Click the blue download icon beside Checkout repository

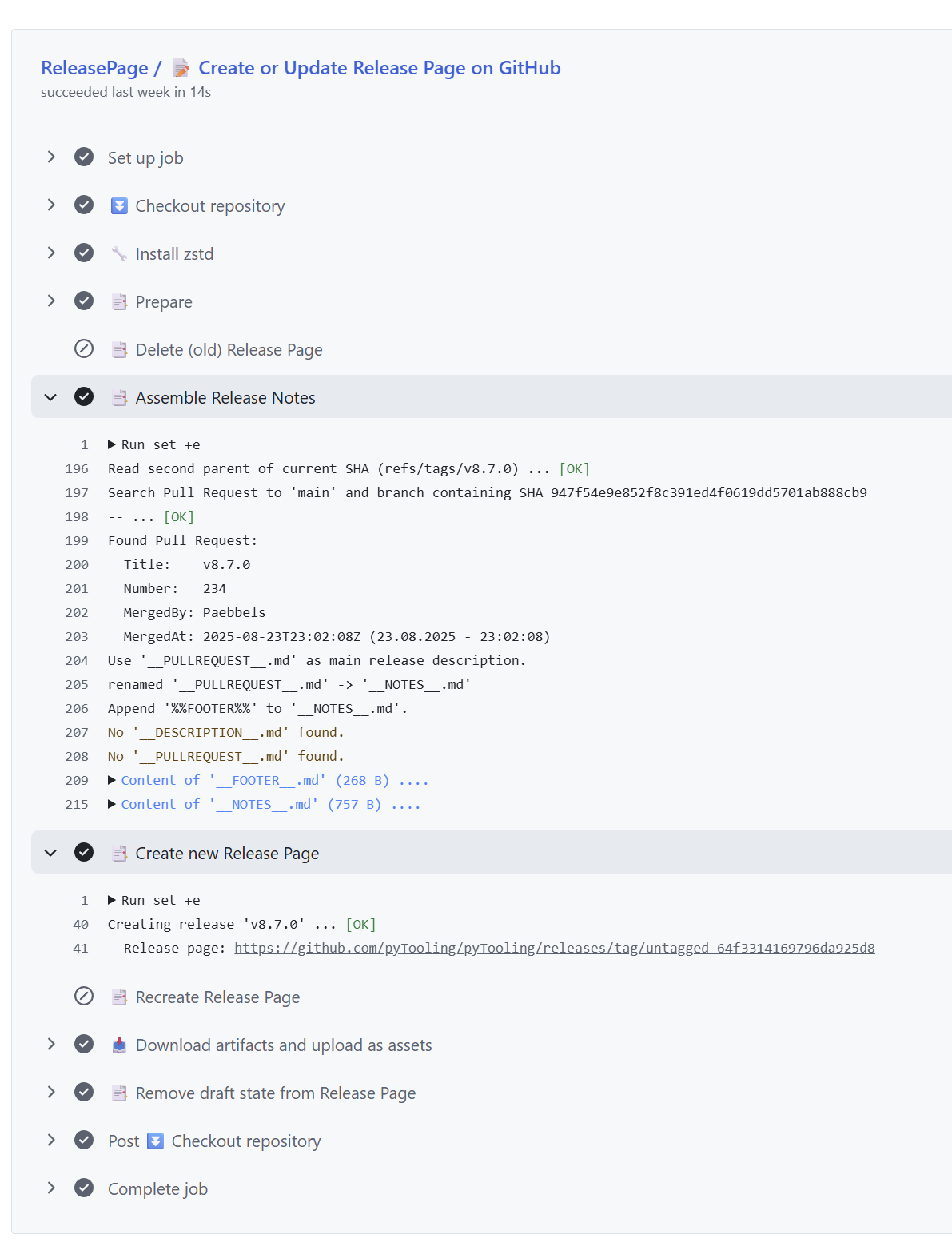(119, 206)
